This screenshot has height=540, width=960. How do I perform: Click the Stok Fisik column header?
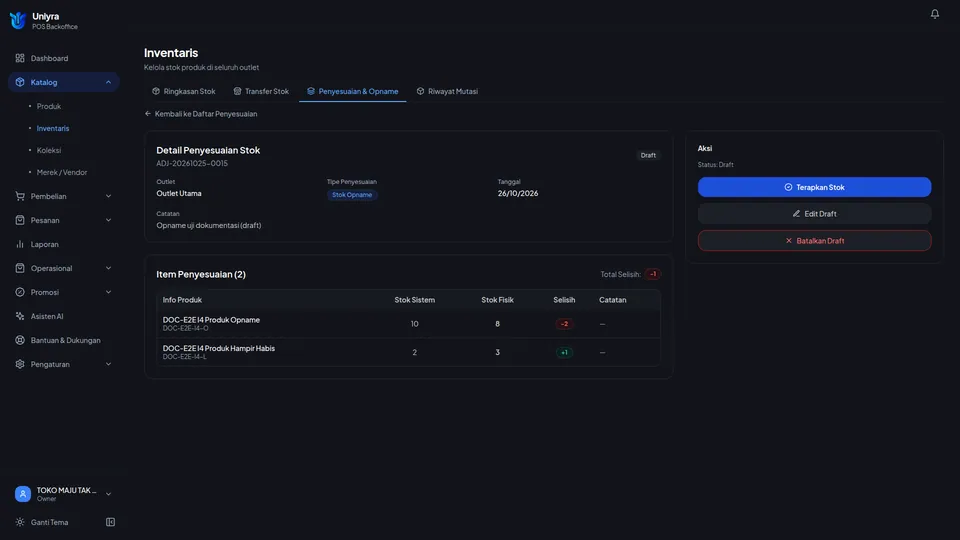pyautogui.click(x=497, y=300)
